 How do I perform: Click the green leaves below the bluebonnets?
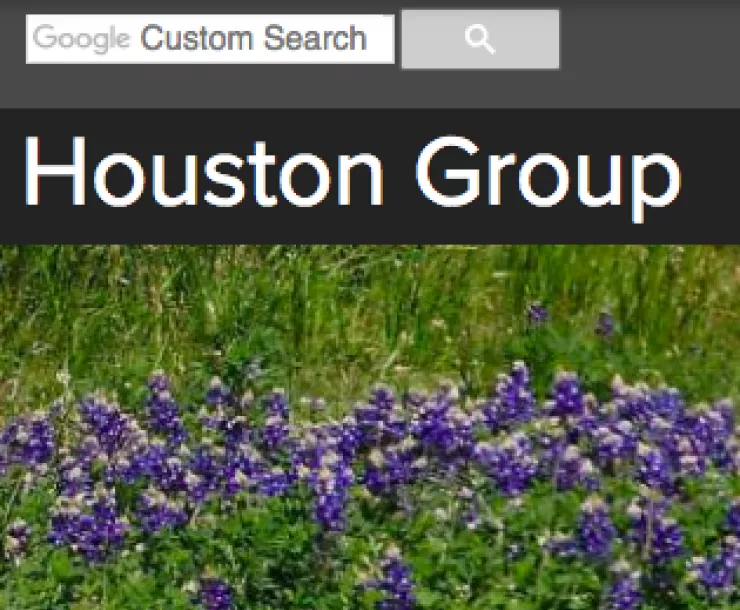click(x=300, y=570)
